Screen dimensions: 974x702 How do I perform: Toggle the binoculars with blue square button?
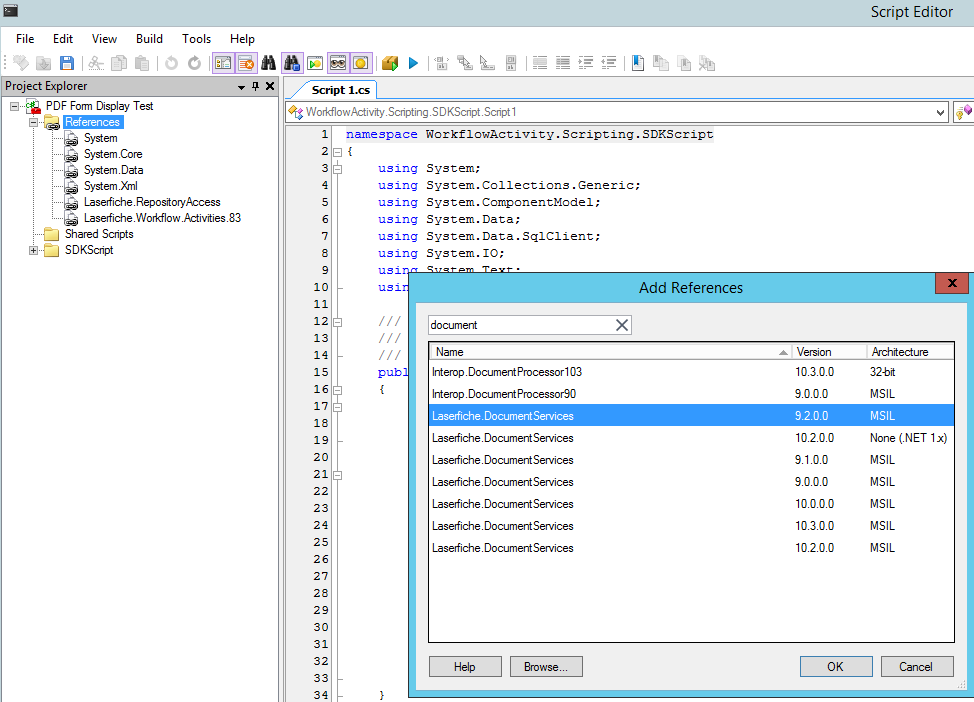click(292, 63)
